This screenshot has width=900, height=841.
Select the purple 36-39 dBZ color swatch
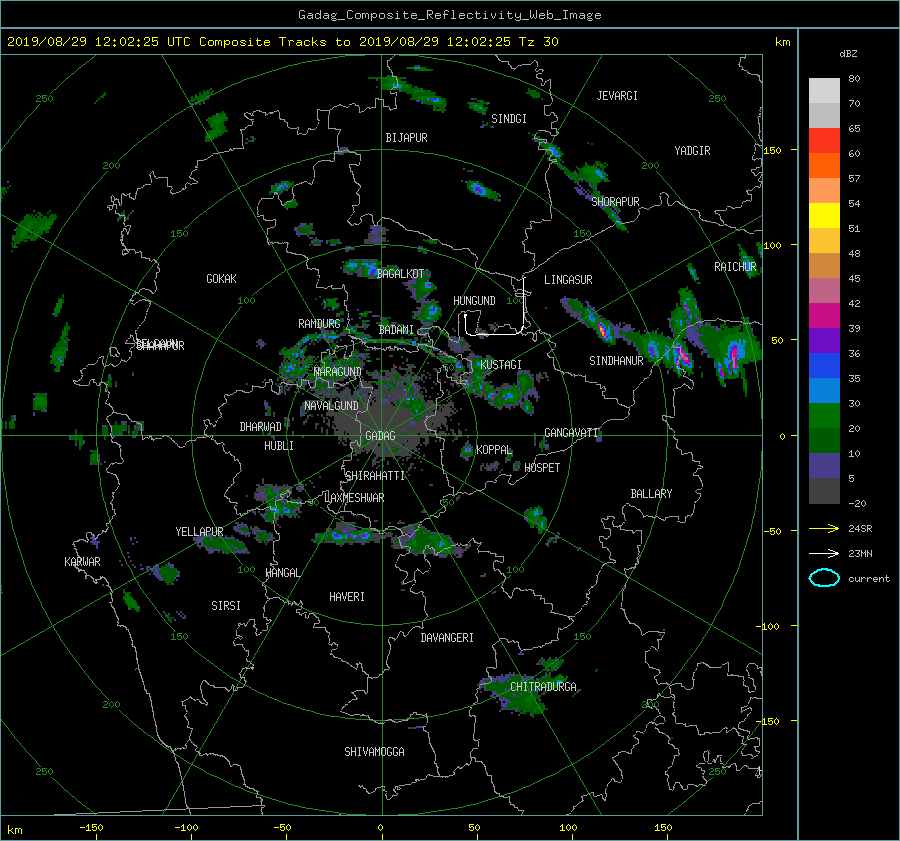[824, 340]
